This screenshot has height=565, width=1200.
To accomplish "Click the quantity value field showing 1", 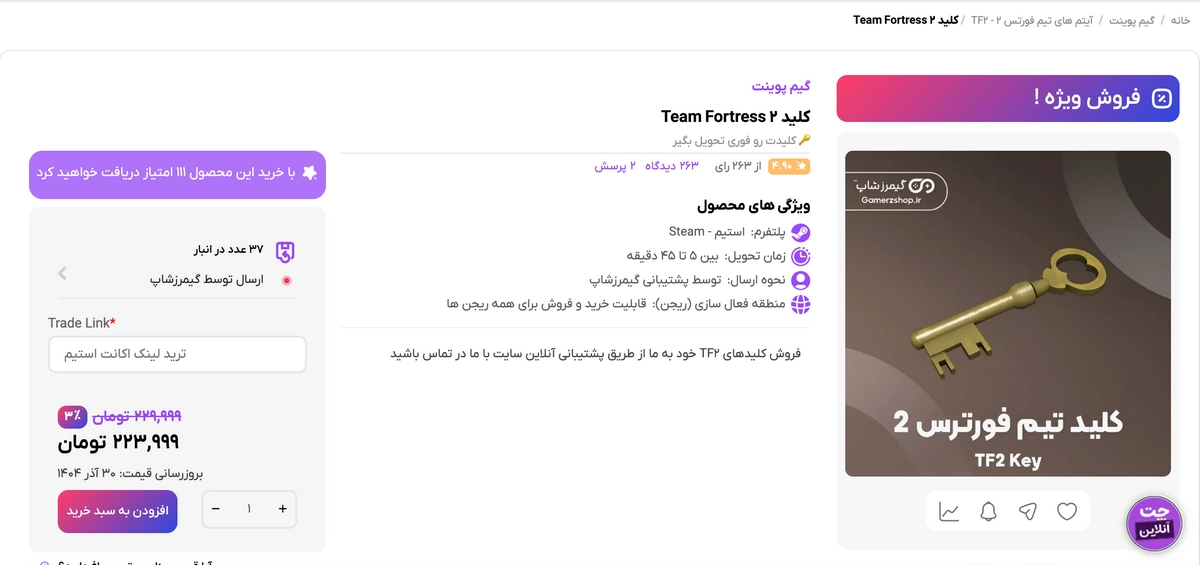I will pyautogui.click(x=249, y=510).
